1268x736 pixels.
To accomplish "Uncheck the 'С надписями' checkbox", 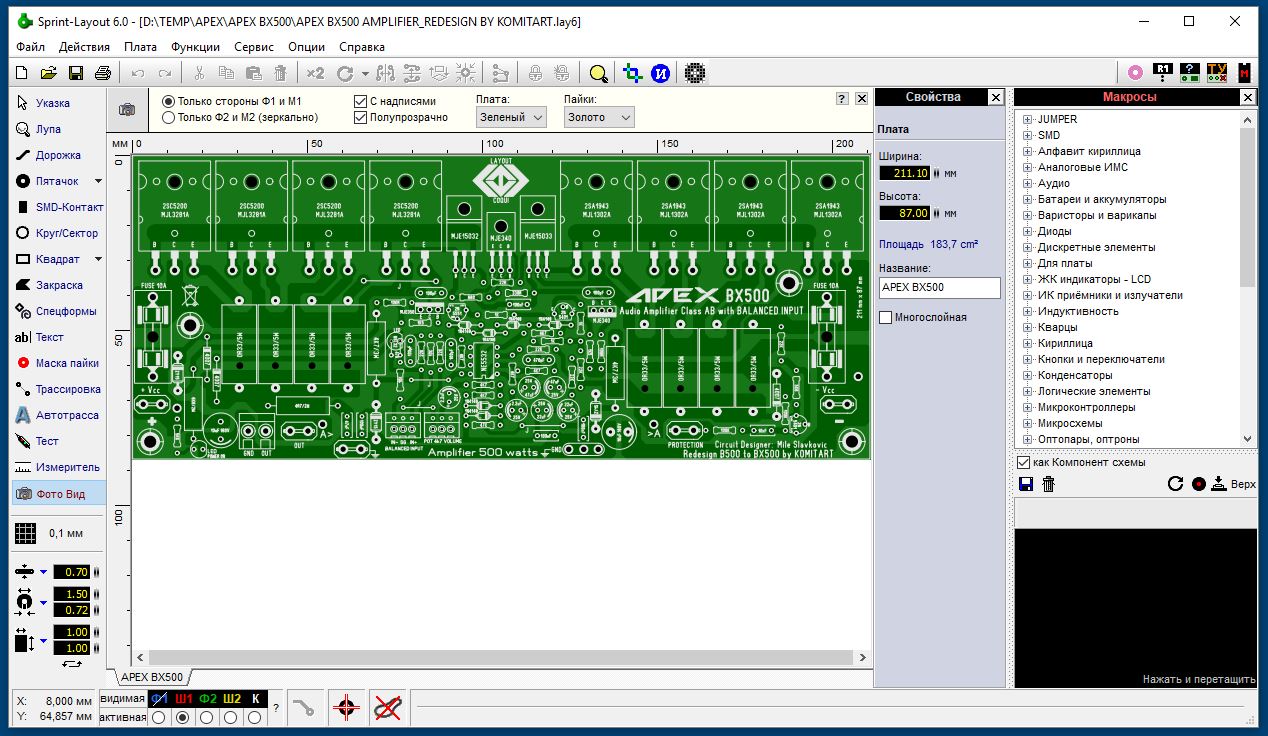I will click(x=361, y=101).
